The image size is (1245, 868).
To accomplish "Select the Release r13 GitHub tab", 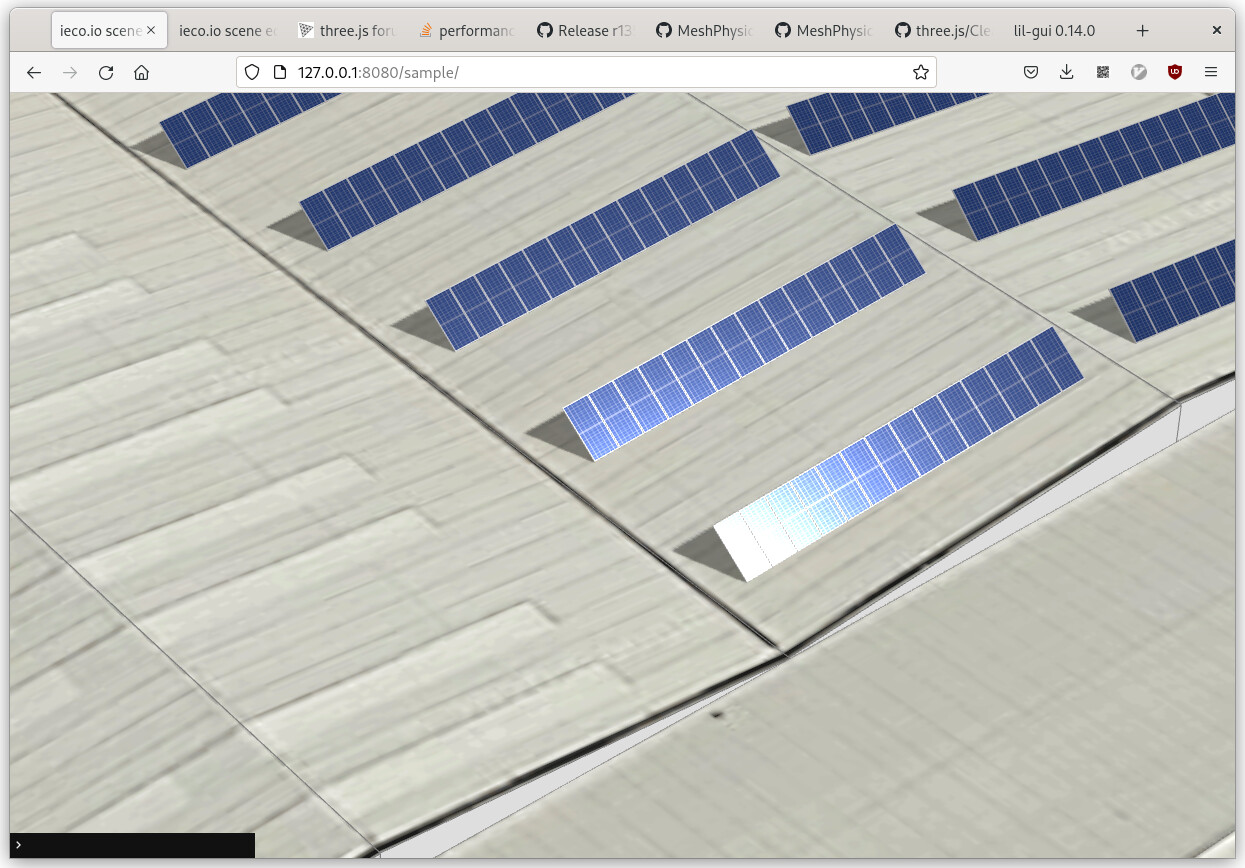I will point(585,31).
